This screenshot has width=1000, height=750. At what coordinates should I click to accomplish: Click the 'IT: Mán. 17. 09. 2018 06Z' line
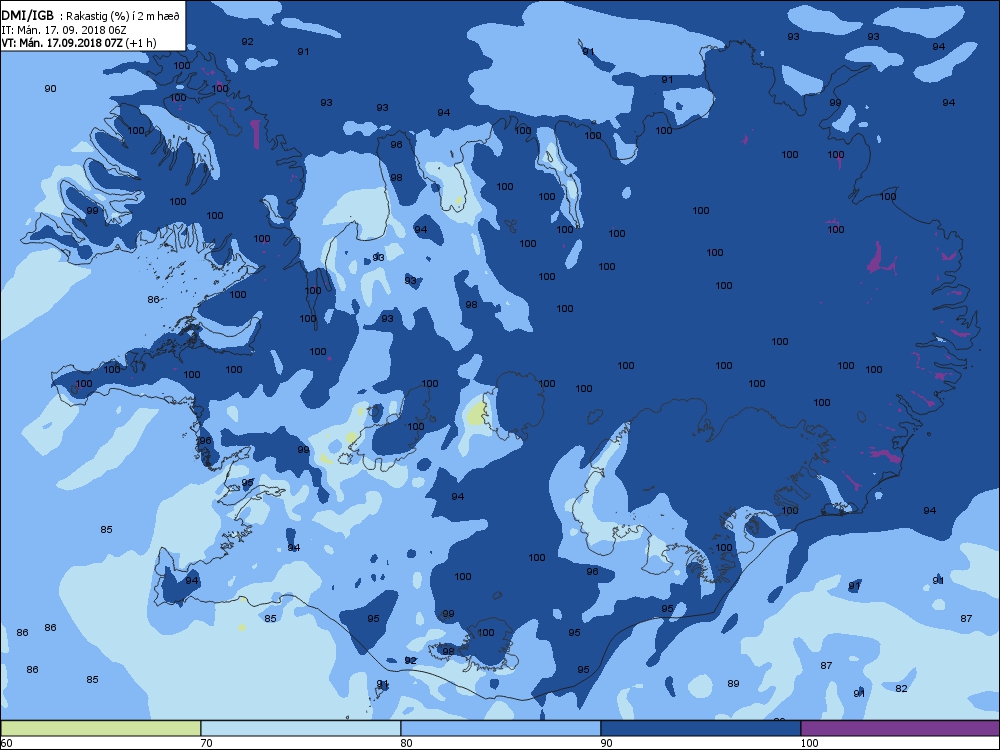63,30
